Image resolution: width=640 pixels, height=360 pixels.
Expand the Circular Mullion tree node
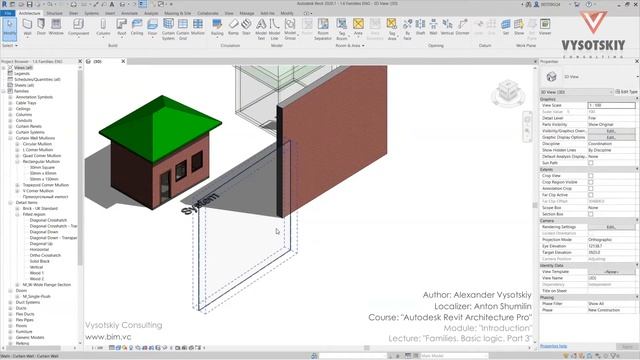click(x=17, y=144)
